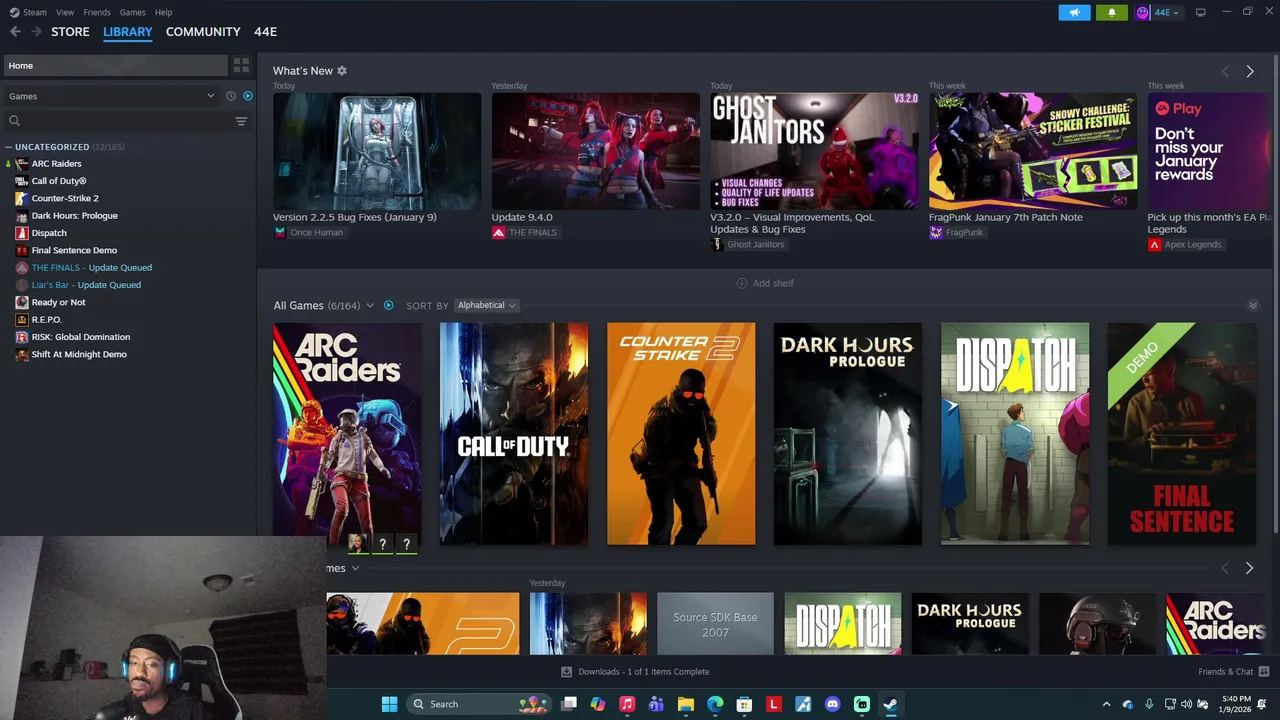The width and height of the screenshot is (1280, 720).
Task: Open the 44E profile tab
Action: click(265, 32)
